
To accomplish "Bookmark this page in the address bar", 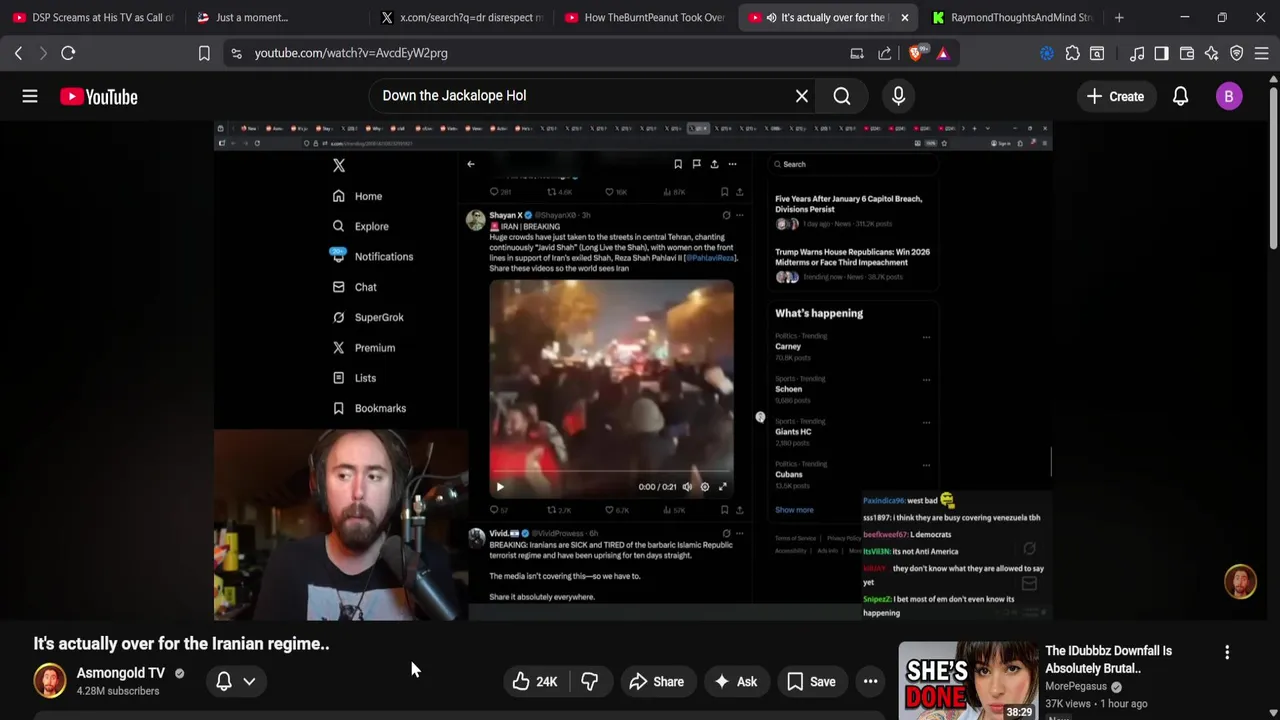I will [x=204, y=53].
